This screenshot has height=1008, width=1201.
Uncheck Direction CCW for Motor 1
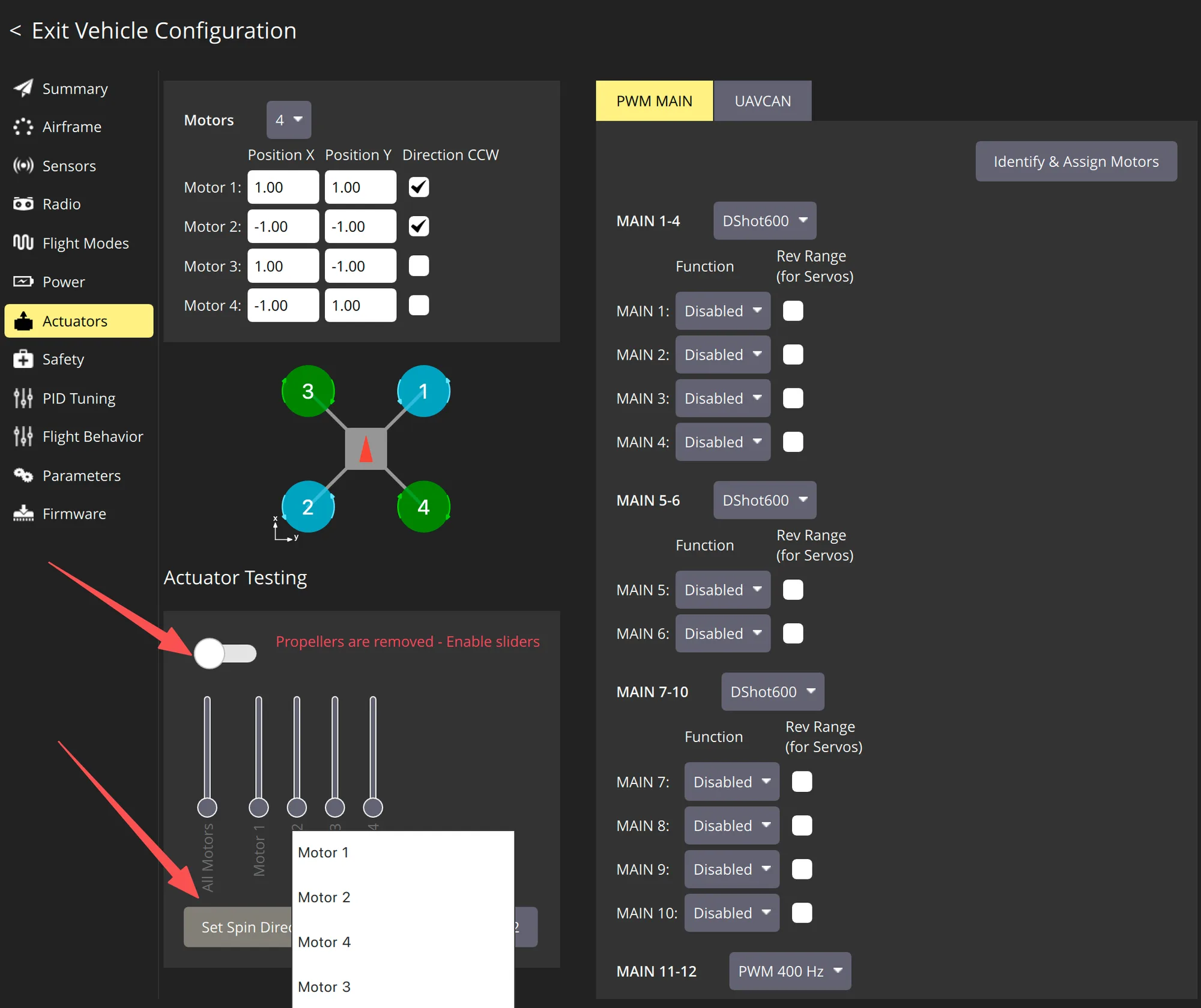click(x=419, y=187)
